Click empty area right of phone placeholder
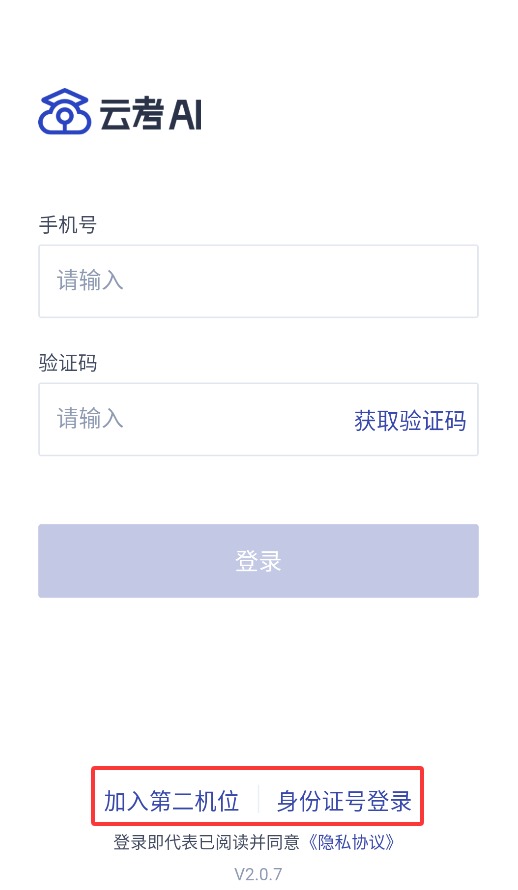Image resolution: width=518 pixels, height=890 pixels. (301, 281)
